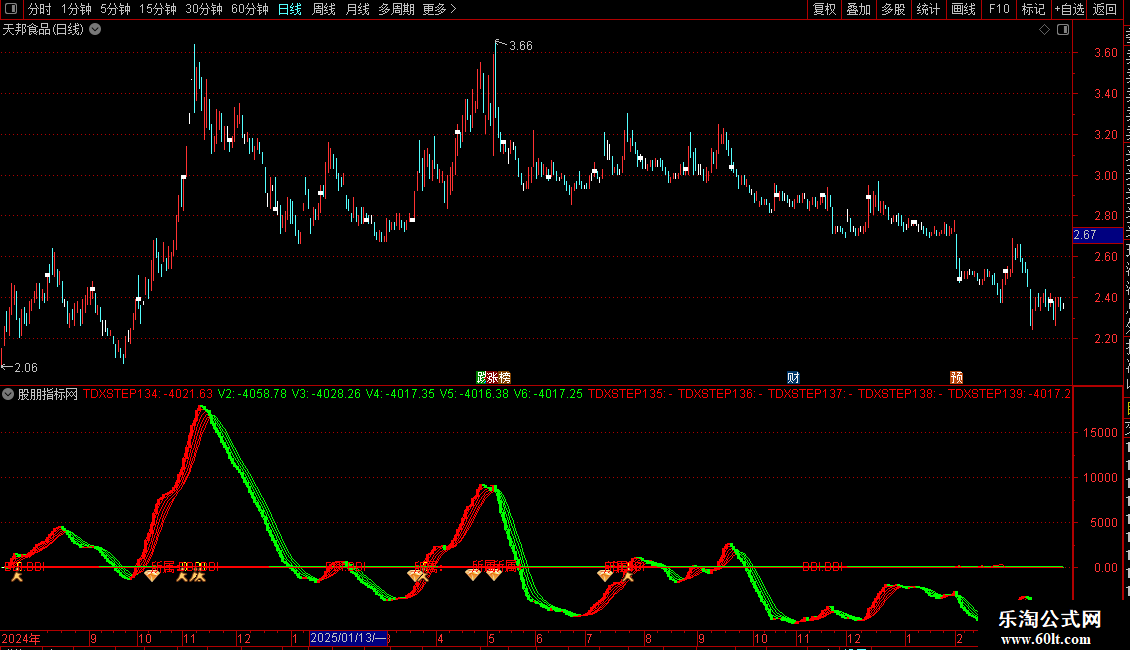The width and height of the screenshot is (1130, 650).
Task: Click the 标记 mark button
Action: (1033, 9)
